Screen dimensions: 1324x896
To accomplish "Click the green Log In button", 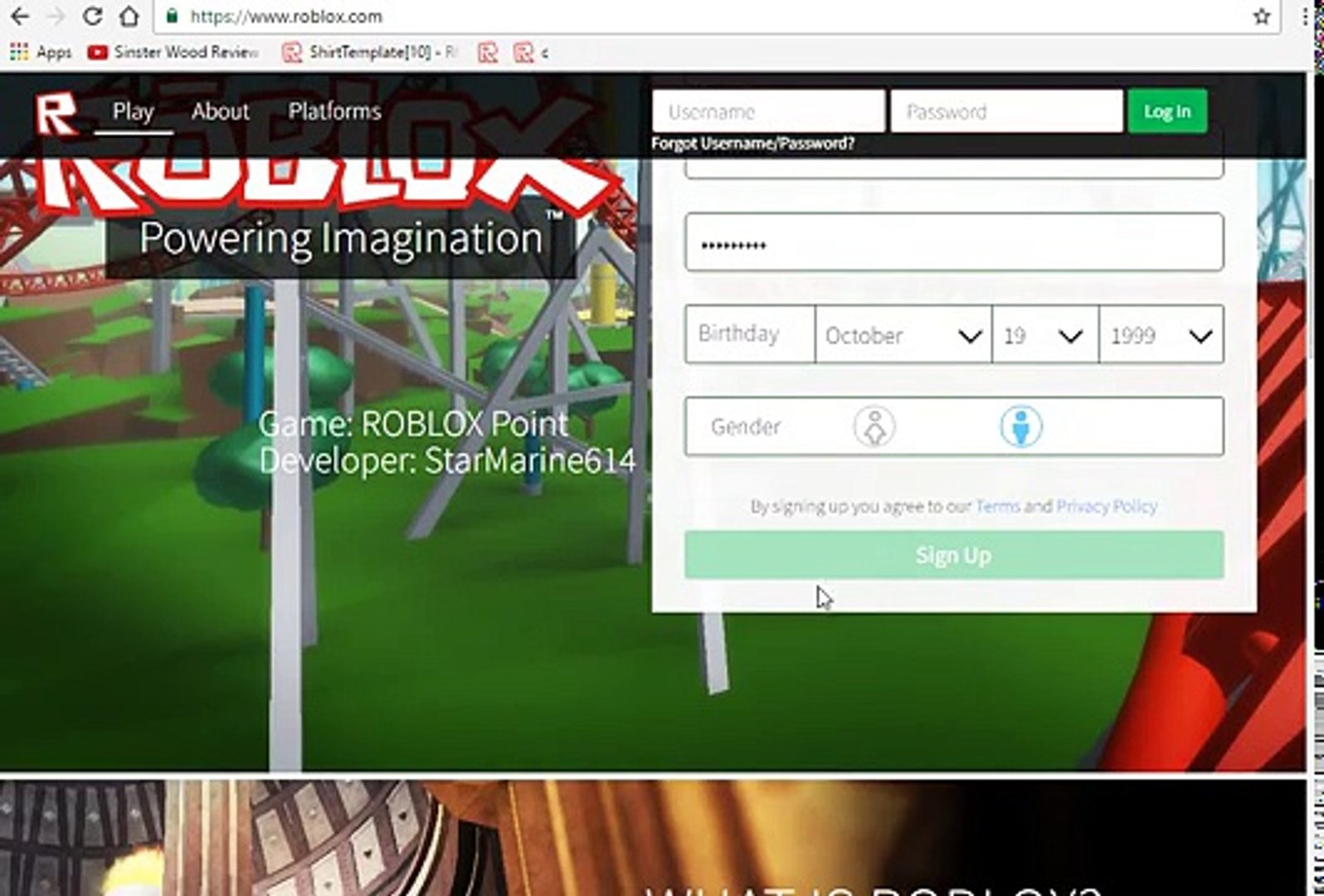I will tap(1167, 111).
